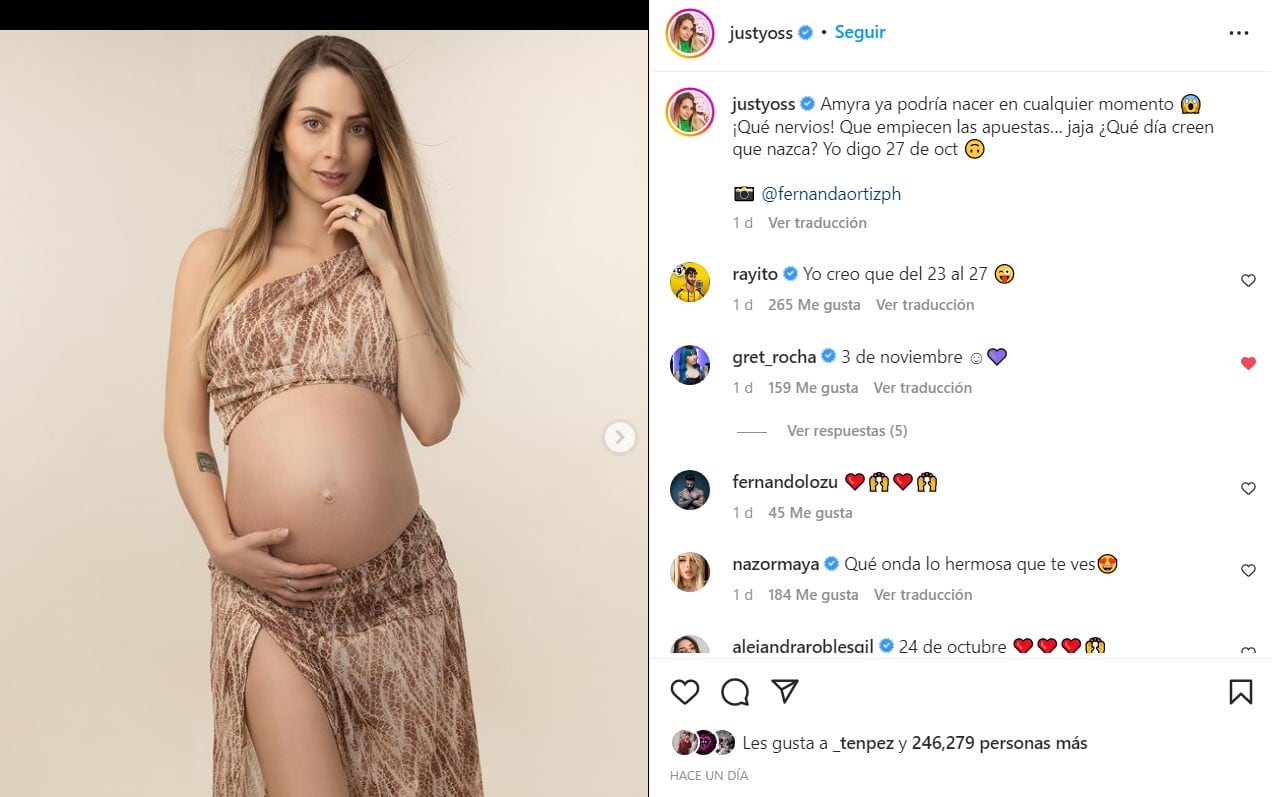
Task: Go to next photo with carousel arrow
Action: (x=620, y=437)
